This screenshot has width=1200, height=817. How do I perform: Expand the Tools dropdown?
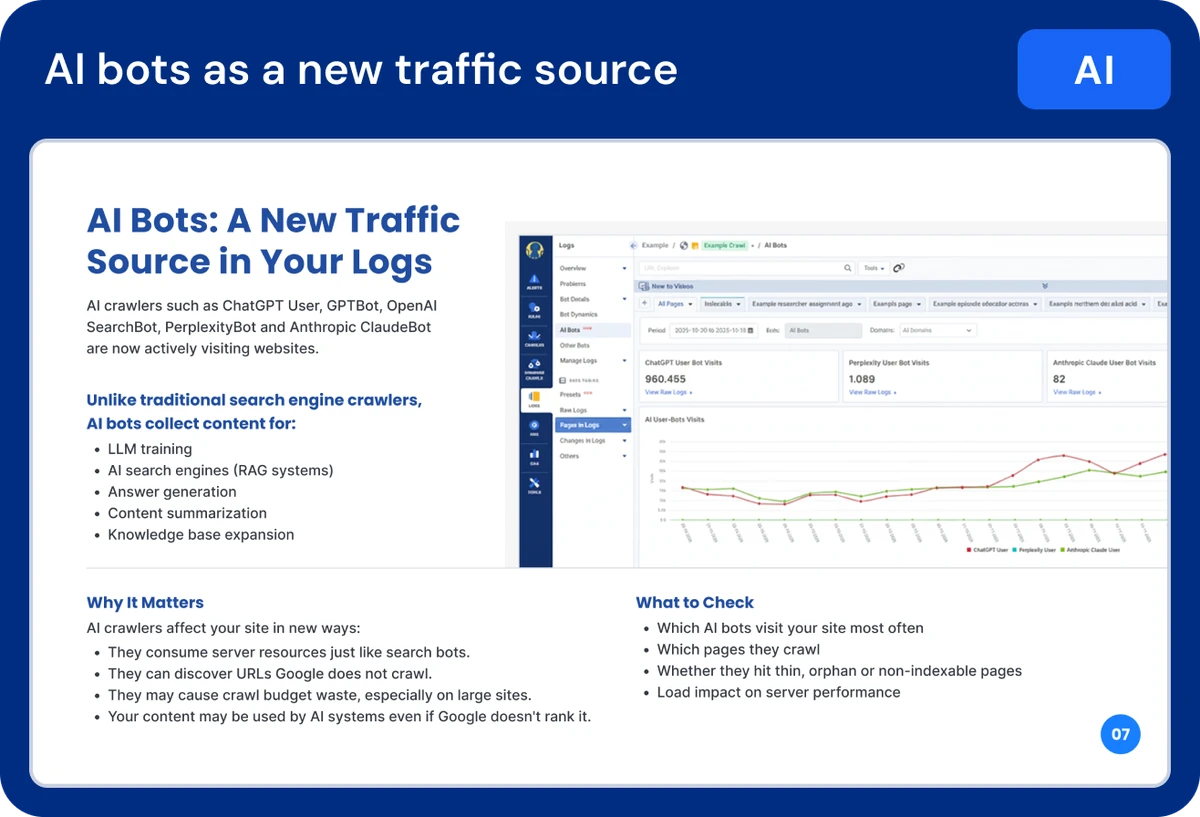coord(874,268)
